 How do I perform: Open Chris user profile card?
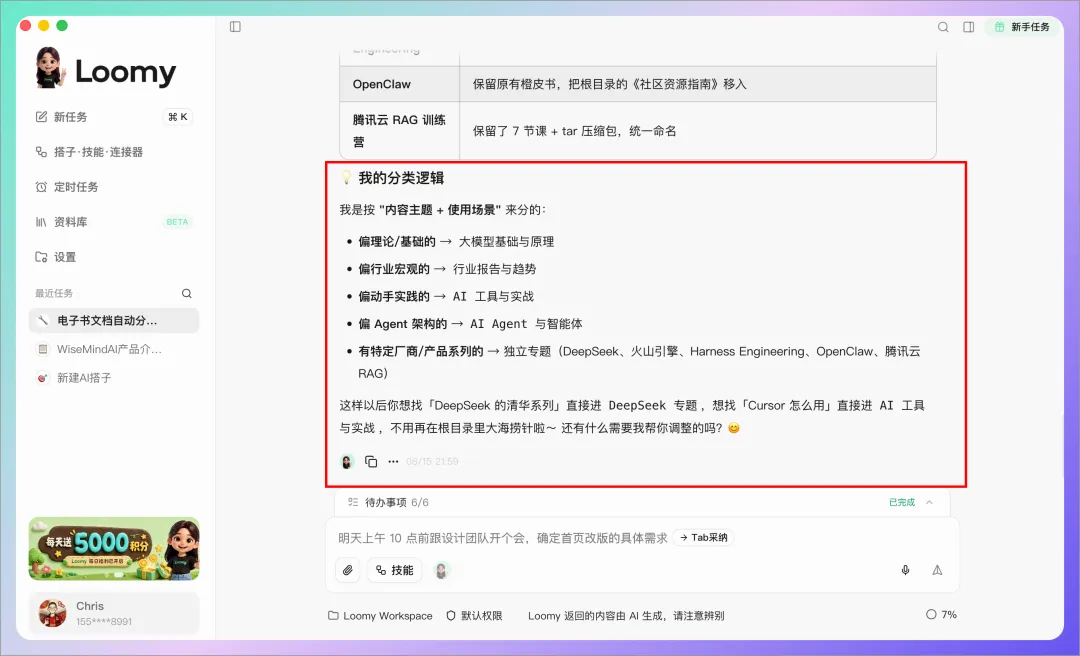click(x=114, y=613)
